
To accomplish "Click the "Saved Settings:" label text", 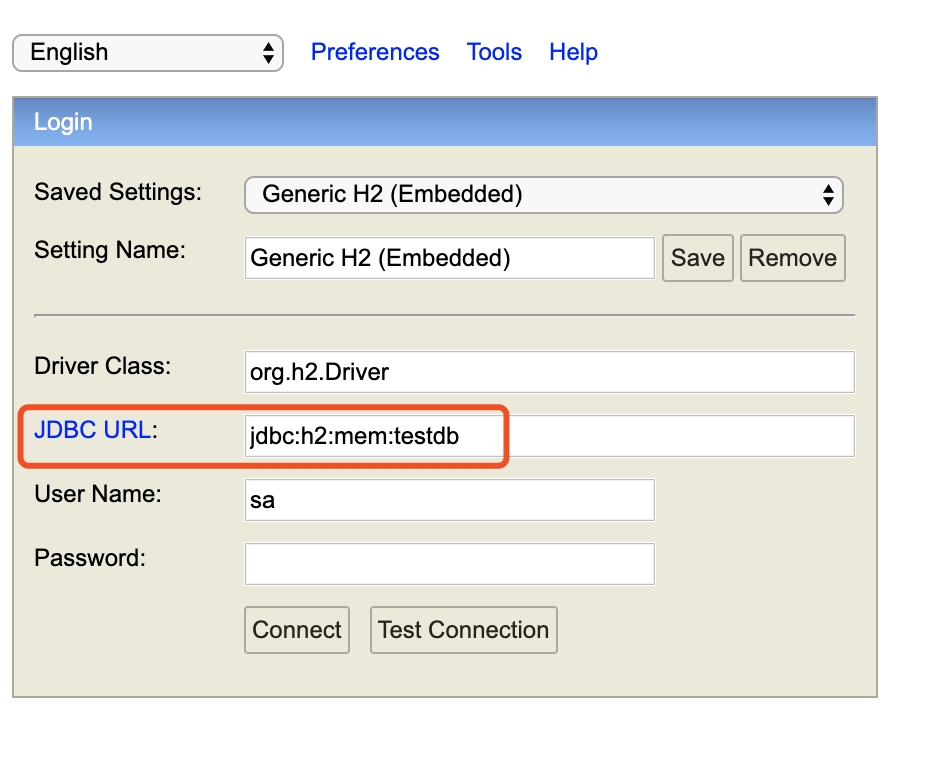I will coord(118,192).
